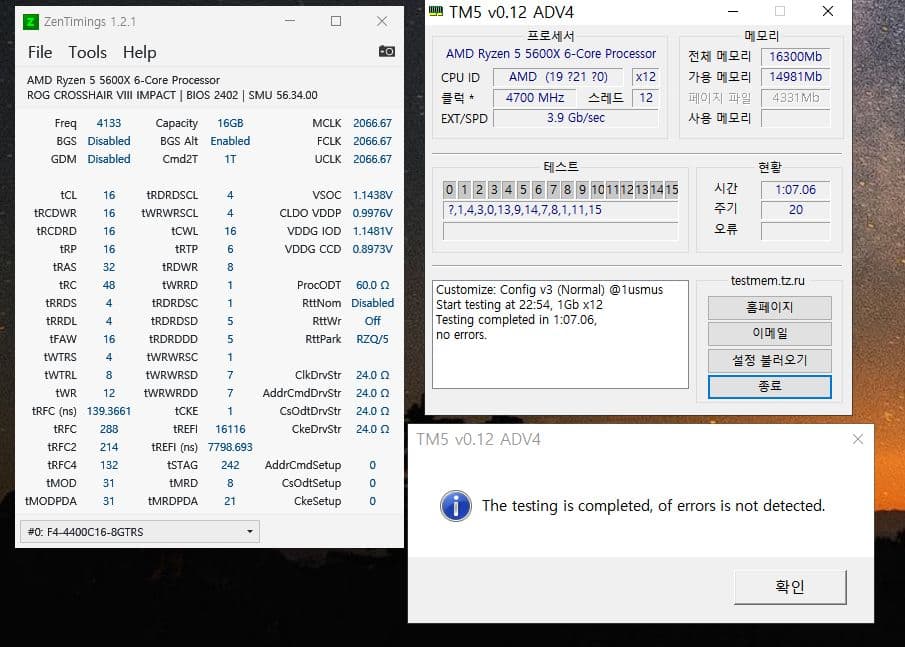Image resolution: width=905 pixels, height=647 pixels.
Task: Click the 14981Mb available memory field
Action: coord(795,77)
